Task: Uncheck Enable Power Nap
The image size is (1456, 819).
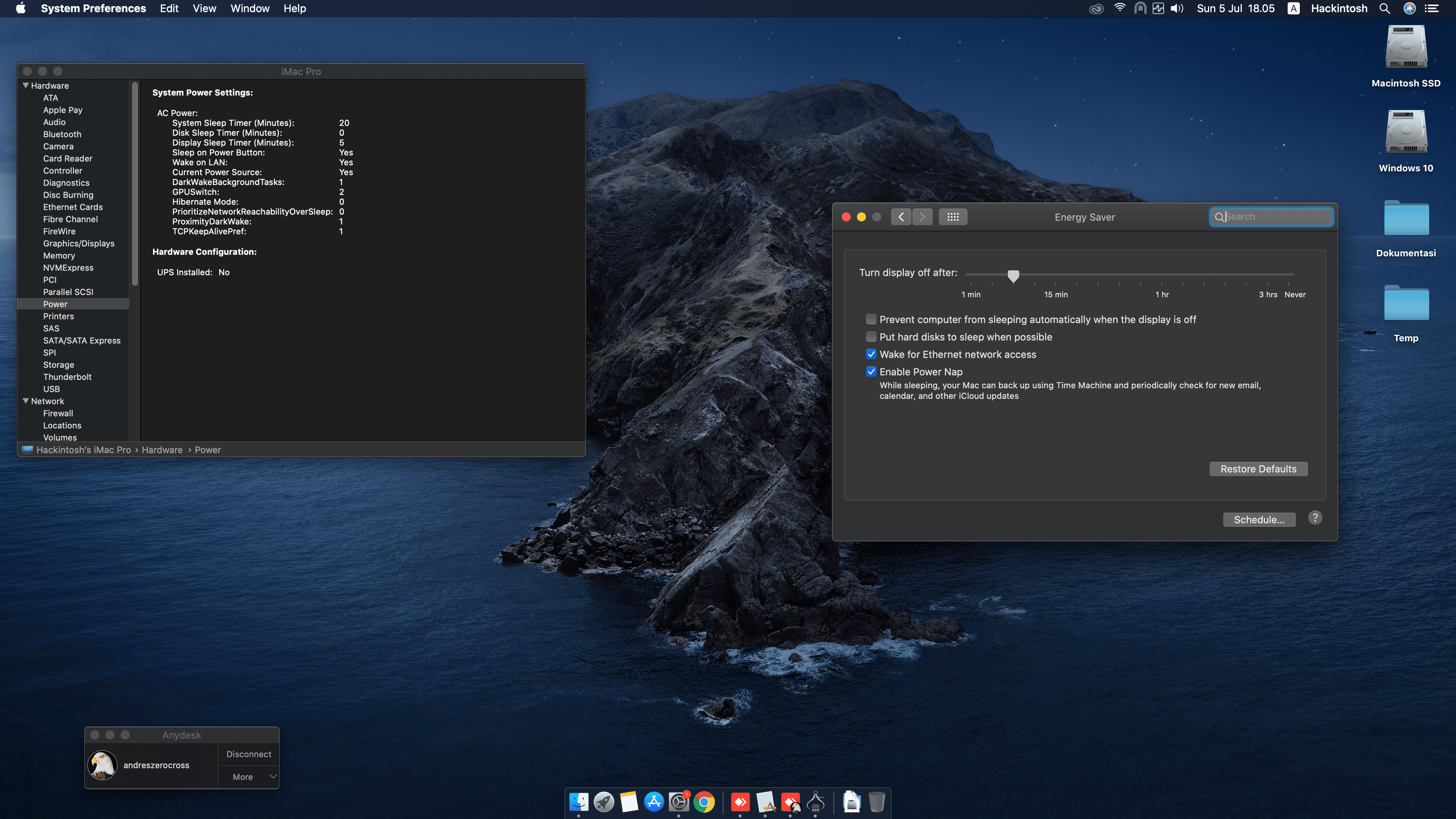Action: (871, 372)
